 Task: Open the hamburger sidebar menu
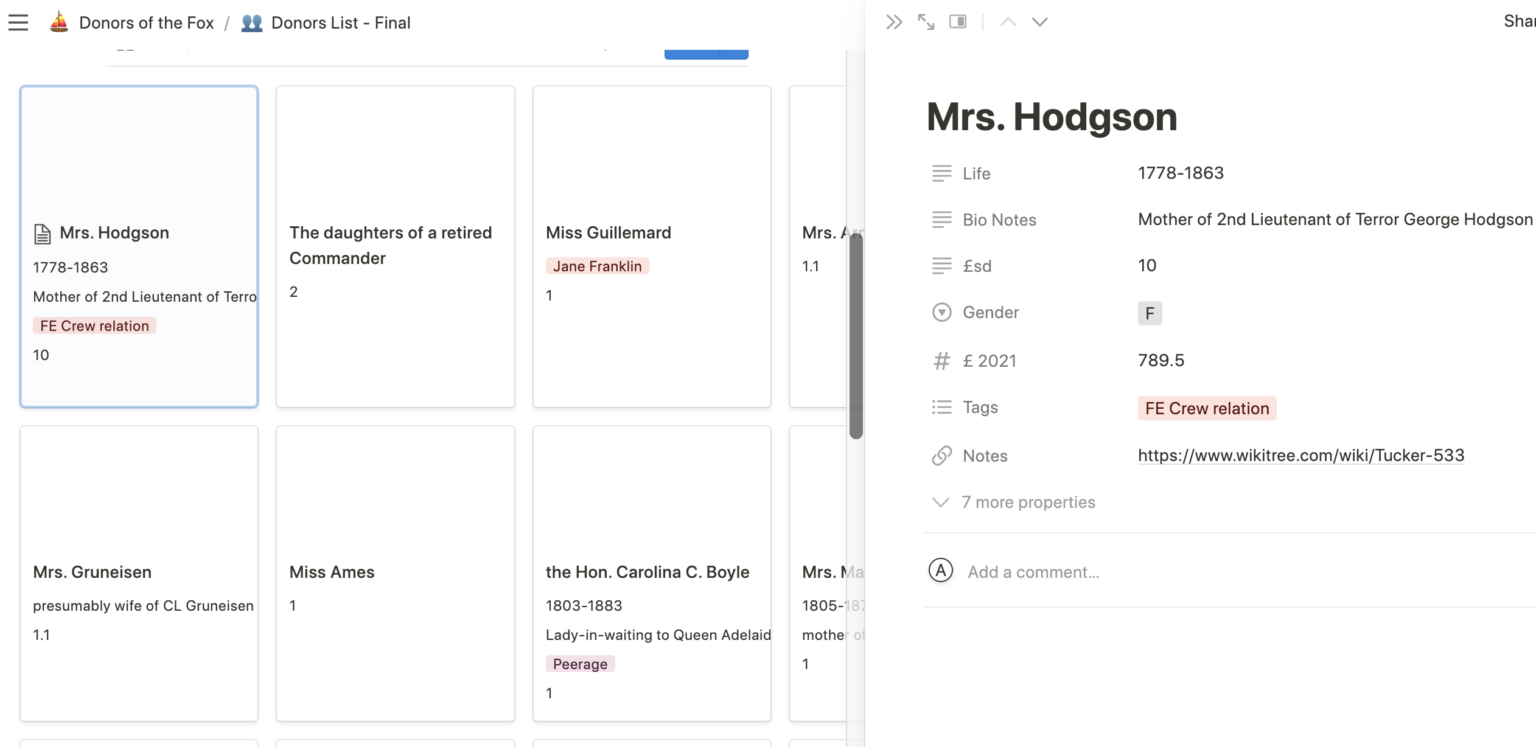(x=18, y=22)
